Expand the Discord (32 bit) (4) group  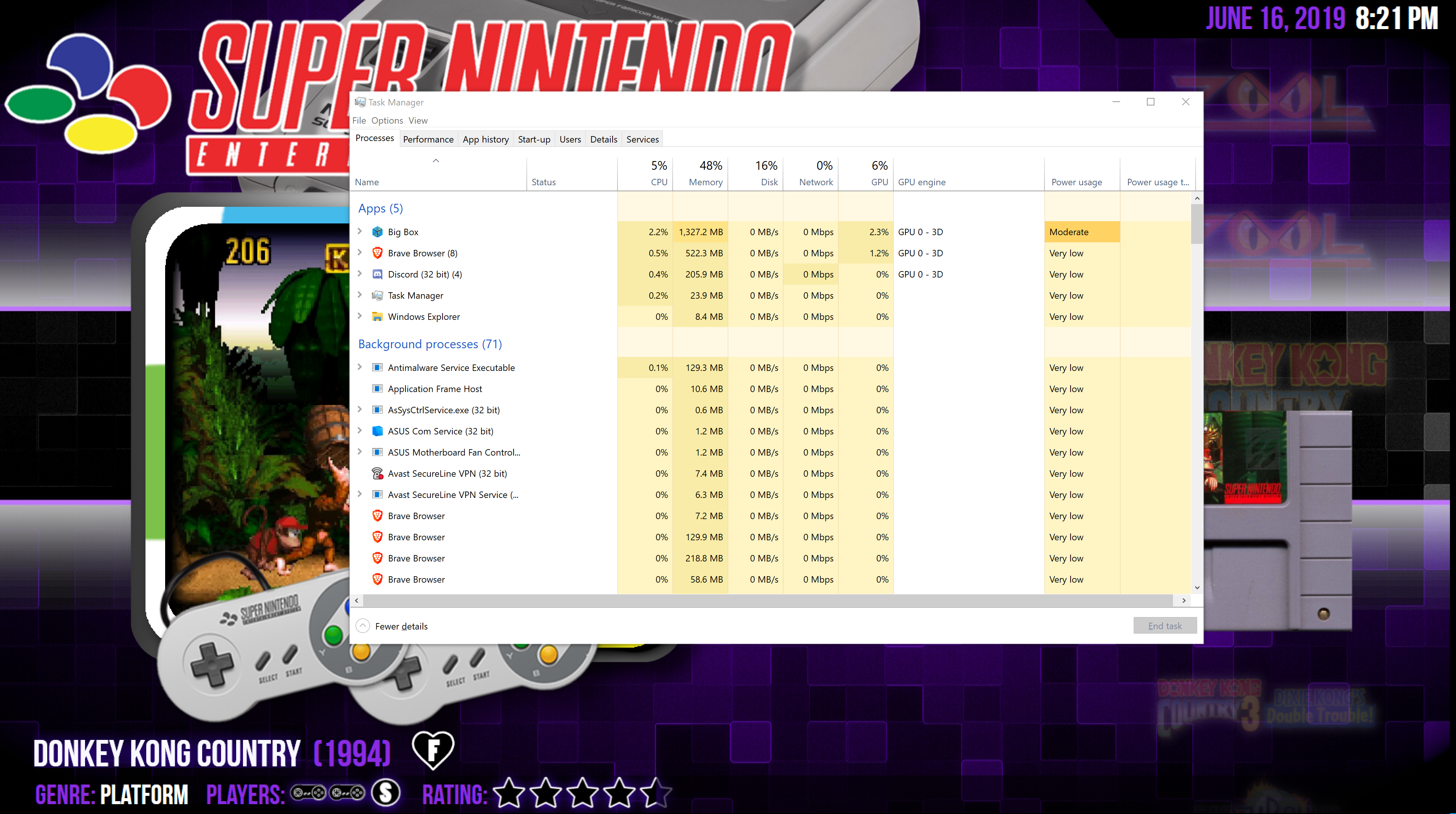pos(359,274)
